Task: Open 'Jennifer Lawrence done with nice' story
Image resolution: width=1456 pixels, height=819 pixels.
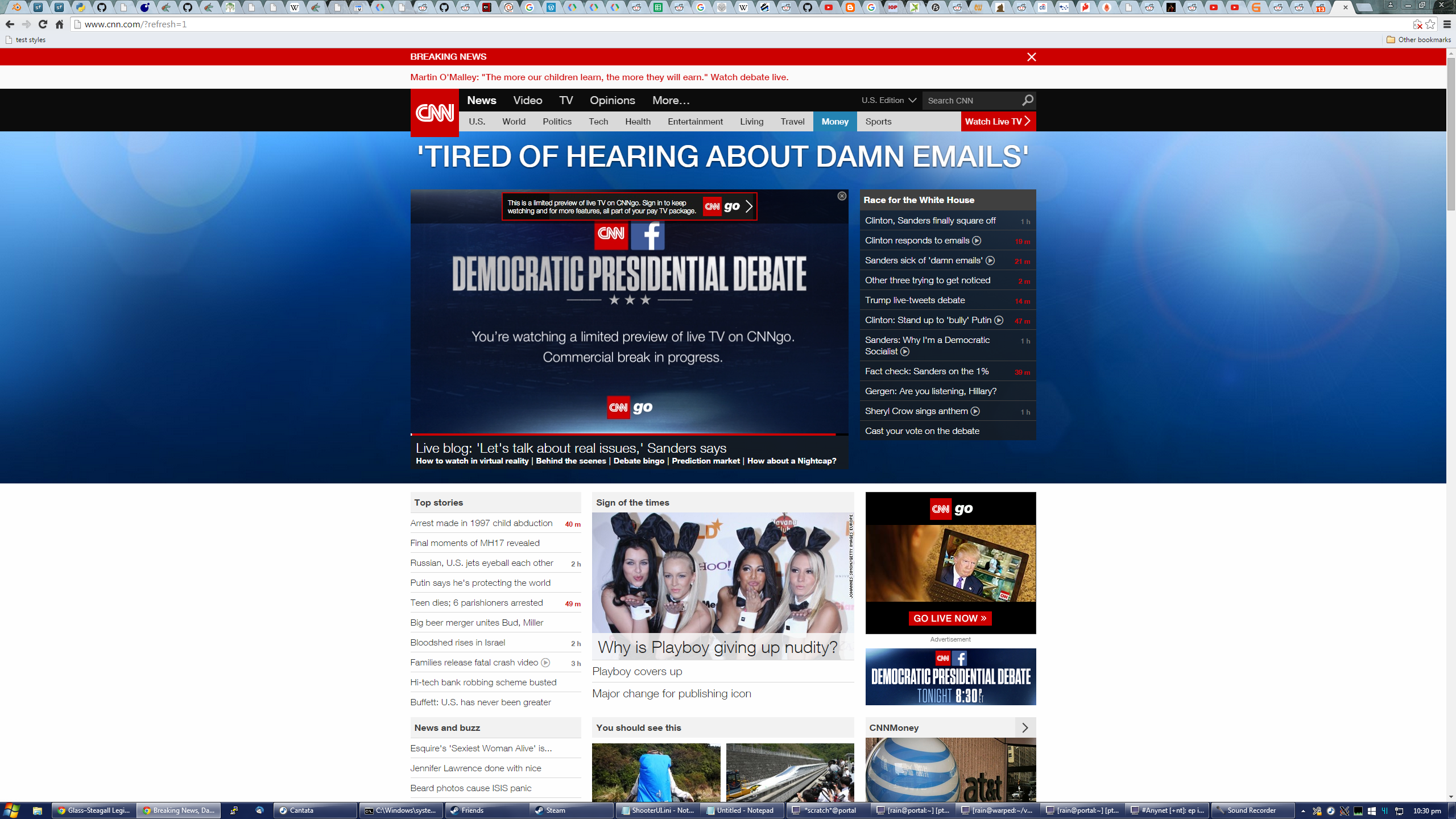Action: (x=475, y=768)
